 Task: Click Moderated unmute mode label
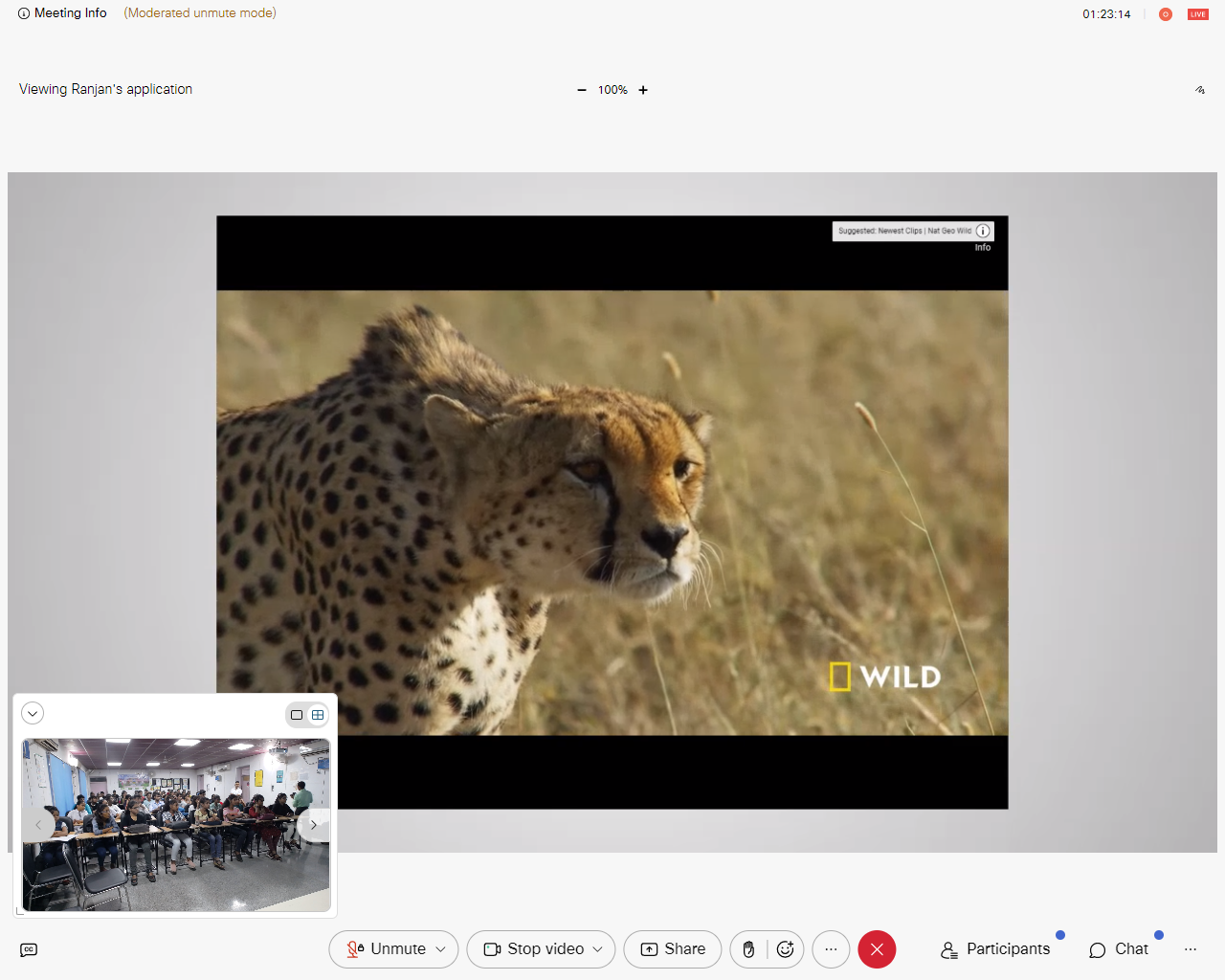click(x=200, y=13)
